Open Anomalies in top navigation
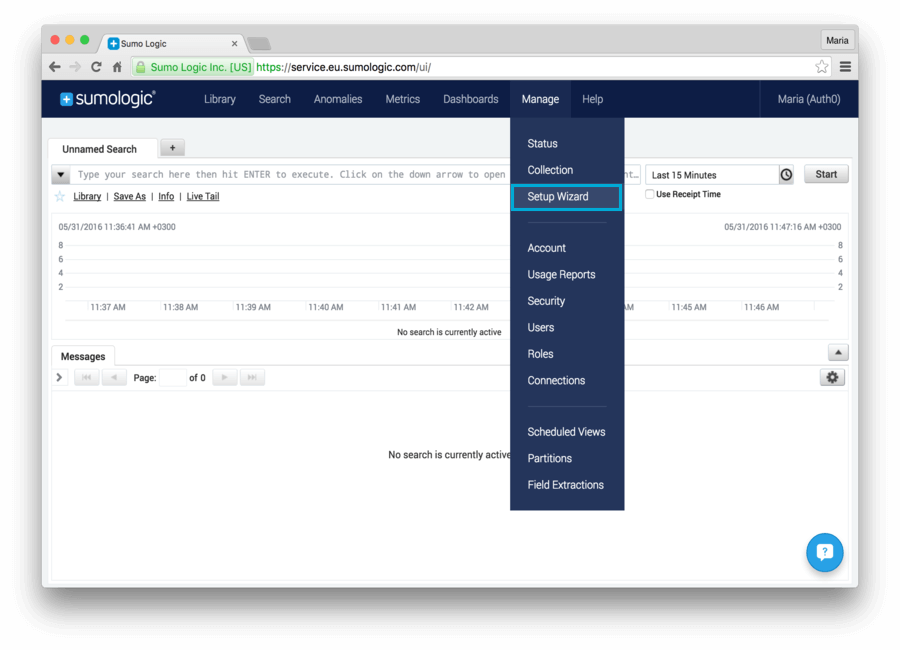 pos(338,99)
